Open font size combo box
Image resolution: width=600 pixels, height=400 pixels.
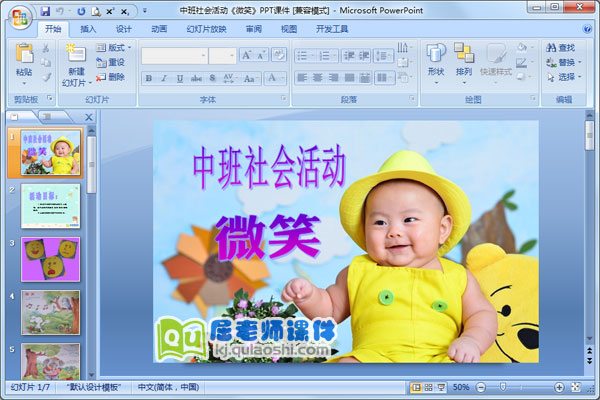pyautogui.click(x=222, y=56)
